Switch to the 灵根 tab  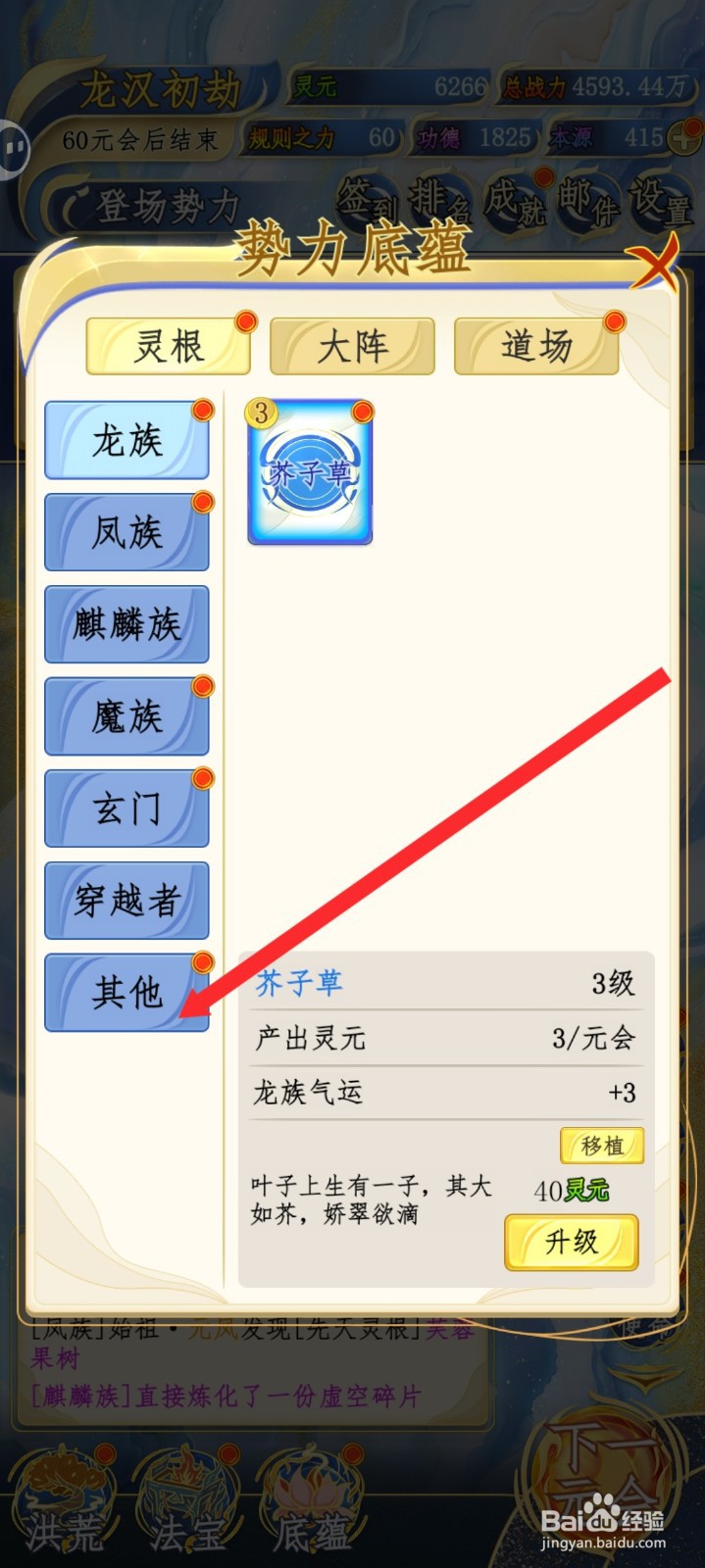(x=169, y=346)
